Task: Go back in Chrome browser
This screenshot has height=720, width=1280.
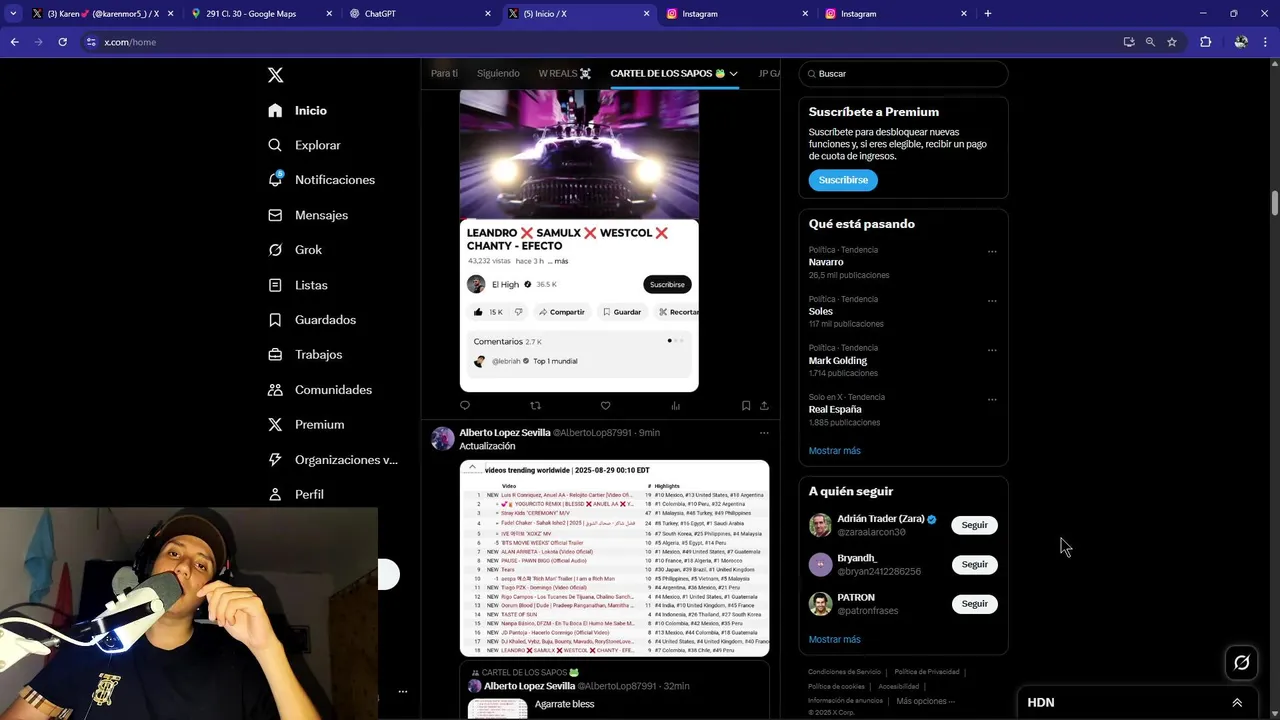Action: click(14, 42)
